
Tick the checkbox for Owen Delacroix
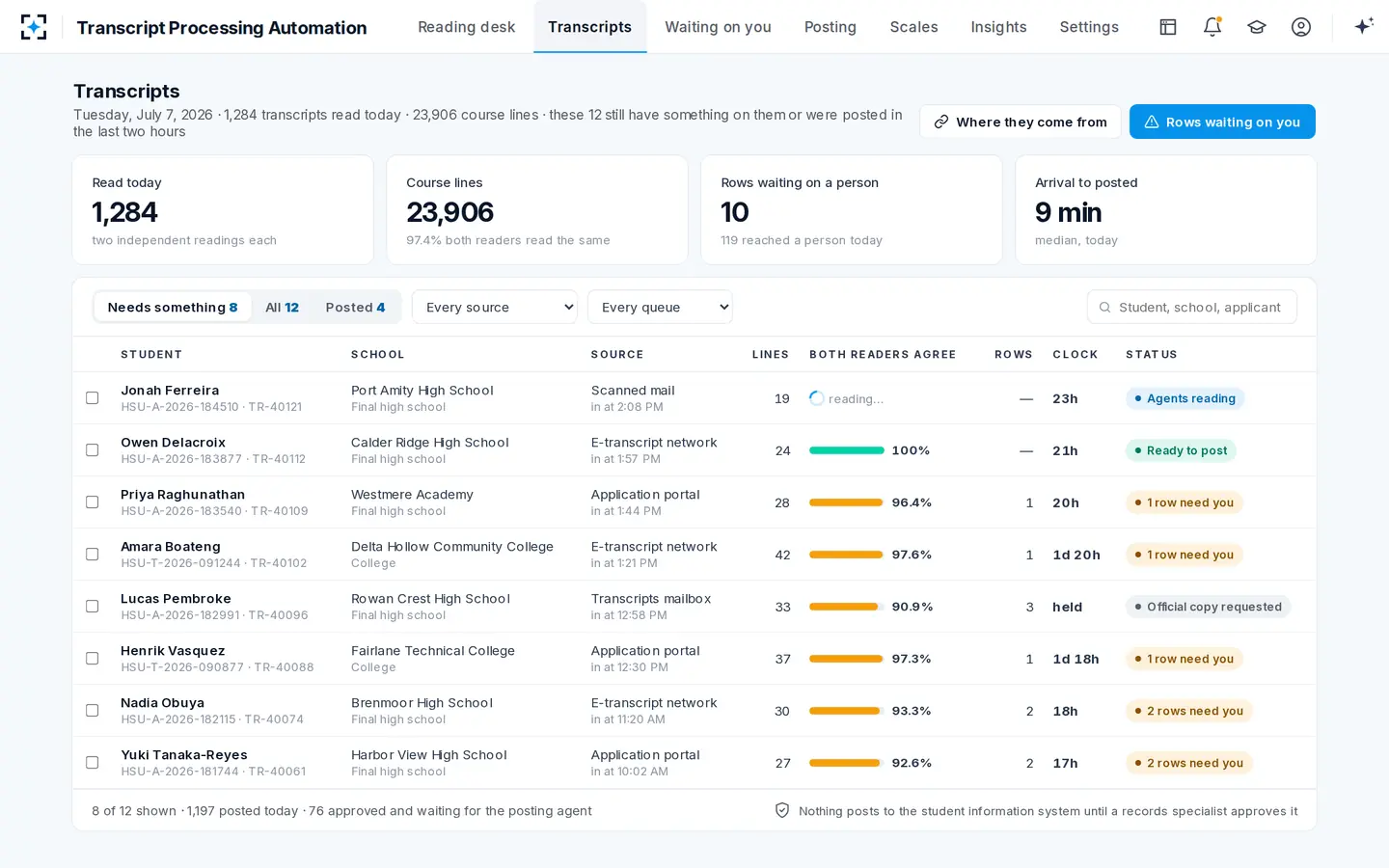tap(93, 450)
